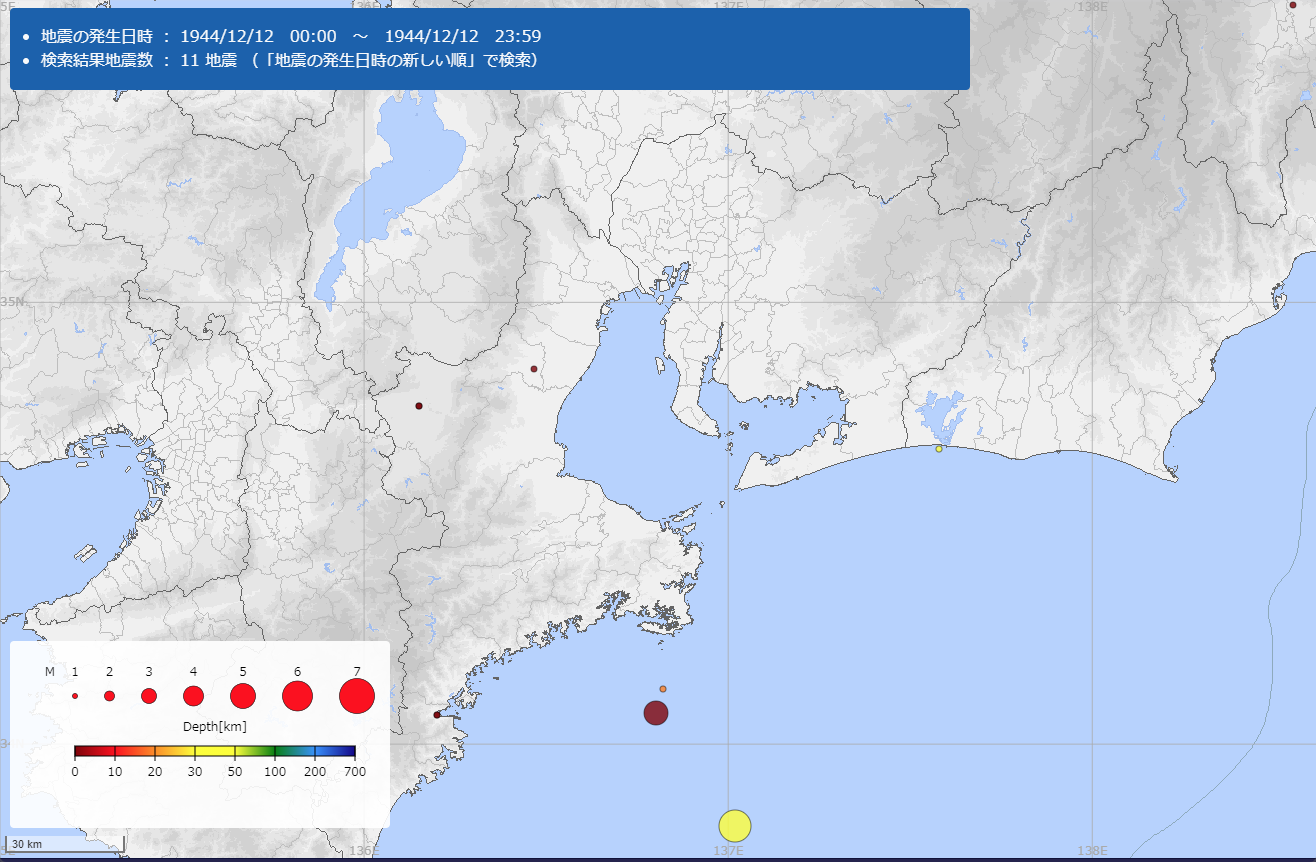Click the 検索結果地震数 11 地震 line
The height and width of the screenshot is (862, 1316).
[x=290, y=61]
